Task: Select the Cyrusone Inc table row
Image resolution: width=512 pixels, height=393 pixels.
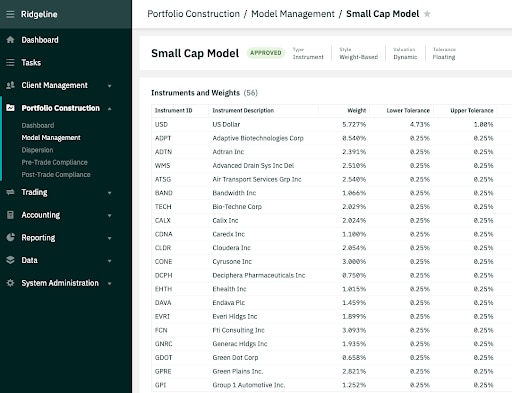Action: point(331,262)
